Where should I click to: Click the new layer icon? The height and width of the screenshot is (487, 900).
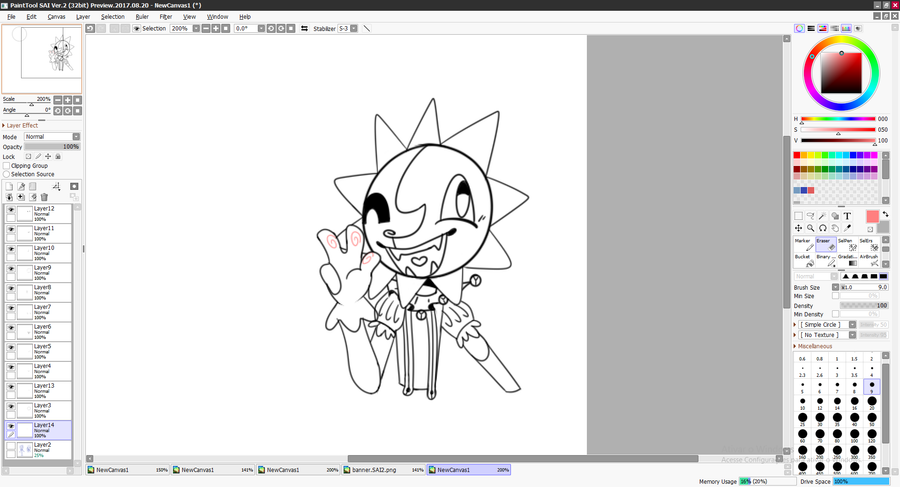(x=9, y=186)
